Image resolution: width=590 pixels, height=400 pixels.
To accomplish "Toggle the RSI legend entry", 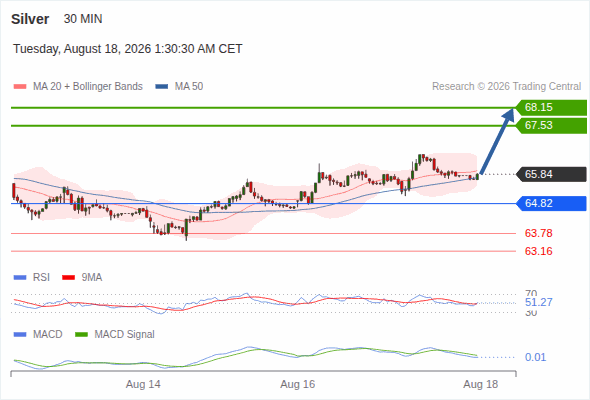I will click(x=31, y=277).
